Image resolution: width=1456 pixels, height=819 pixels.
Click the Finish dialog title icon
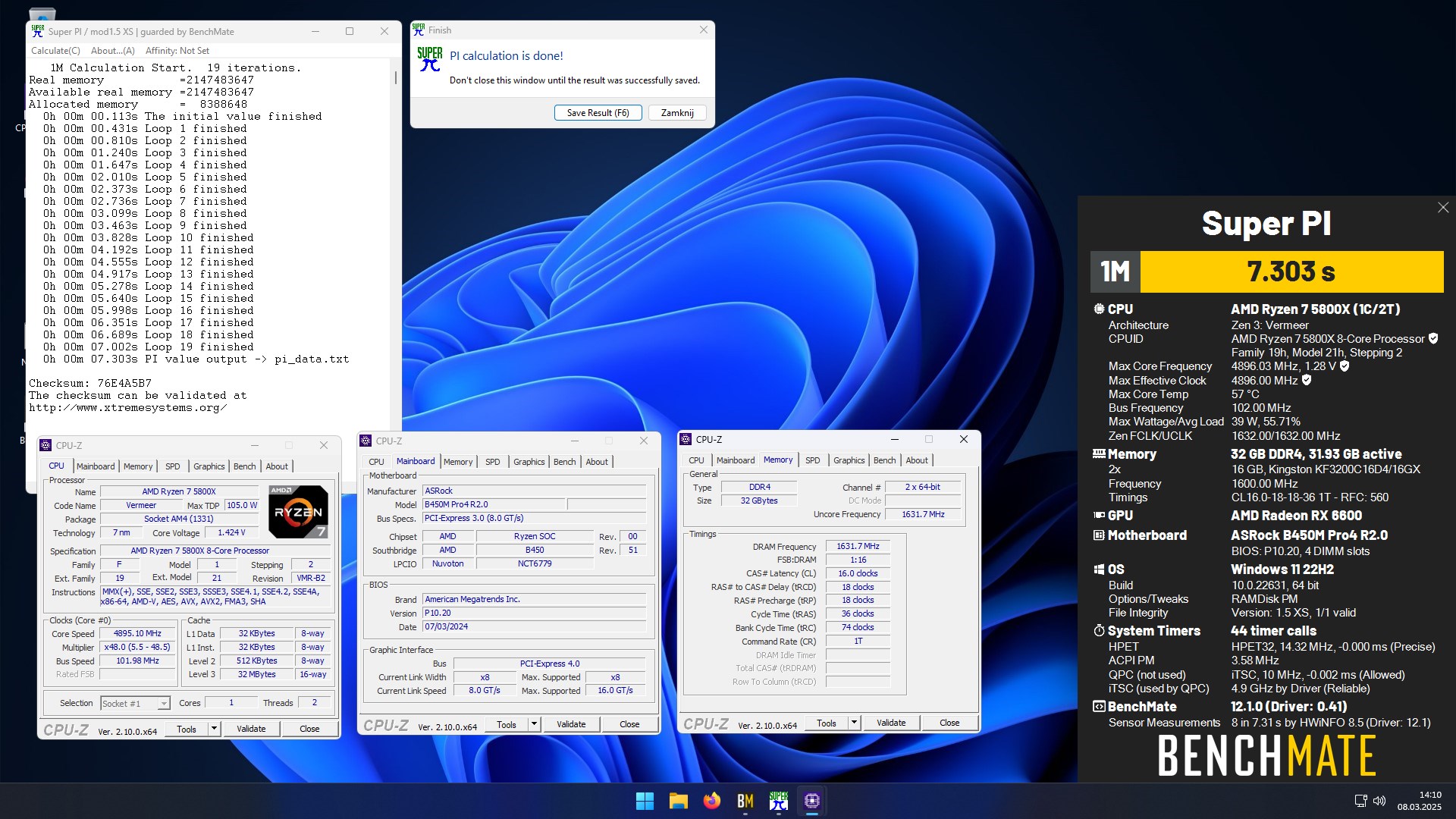(x=419, y=30)
